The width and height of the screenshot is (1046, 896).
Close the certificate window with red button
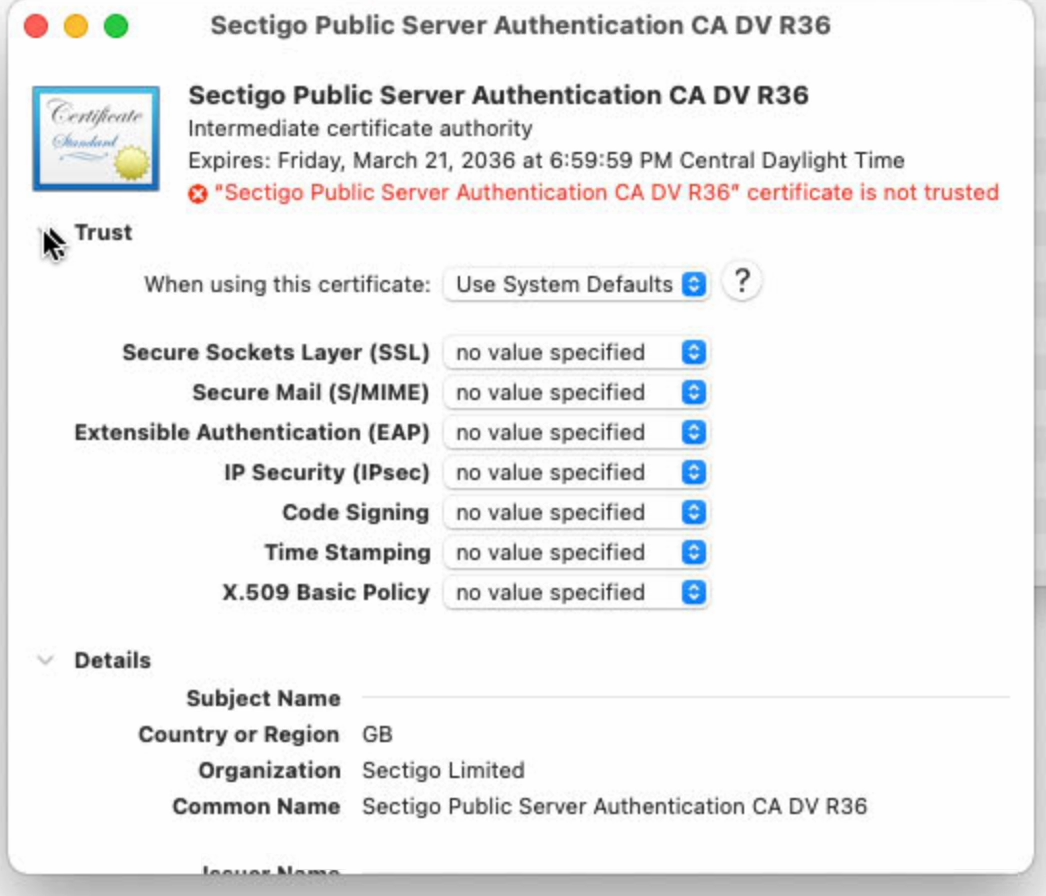(36, 26)
